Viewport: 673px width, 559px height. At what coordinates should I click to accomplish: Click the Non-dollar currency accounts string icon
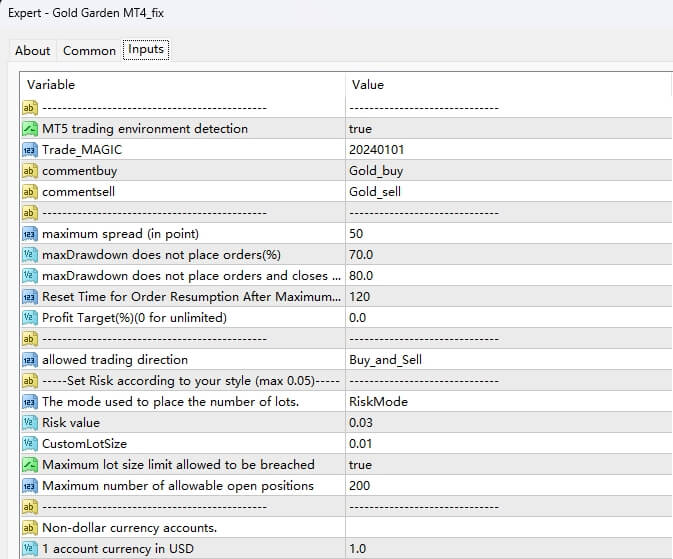(x=30, y=527)
